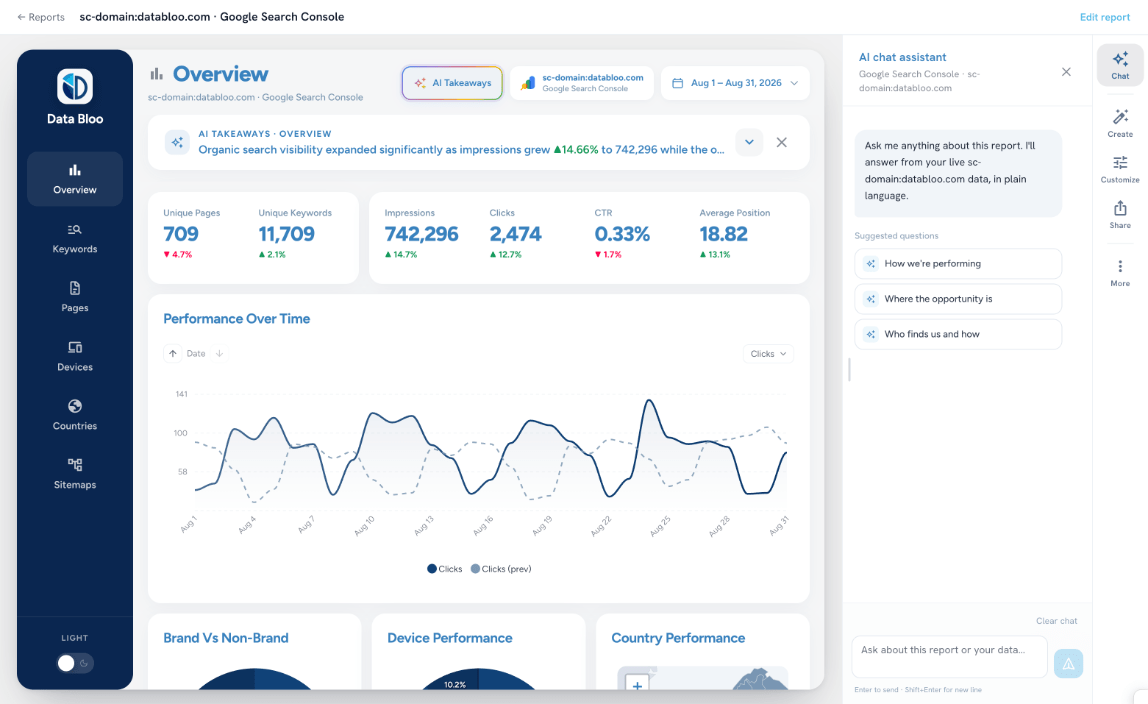This screenshot has width=1148, height=704.
Task: Ask suggested question Where the opportunity is
Action: point(958,299)
